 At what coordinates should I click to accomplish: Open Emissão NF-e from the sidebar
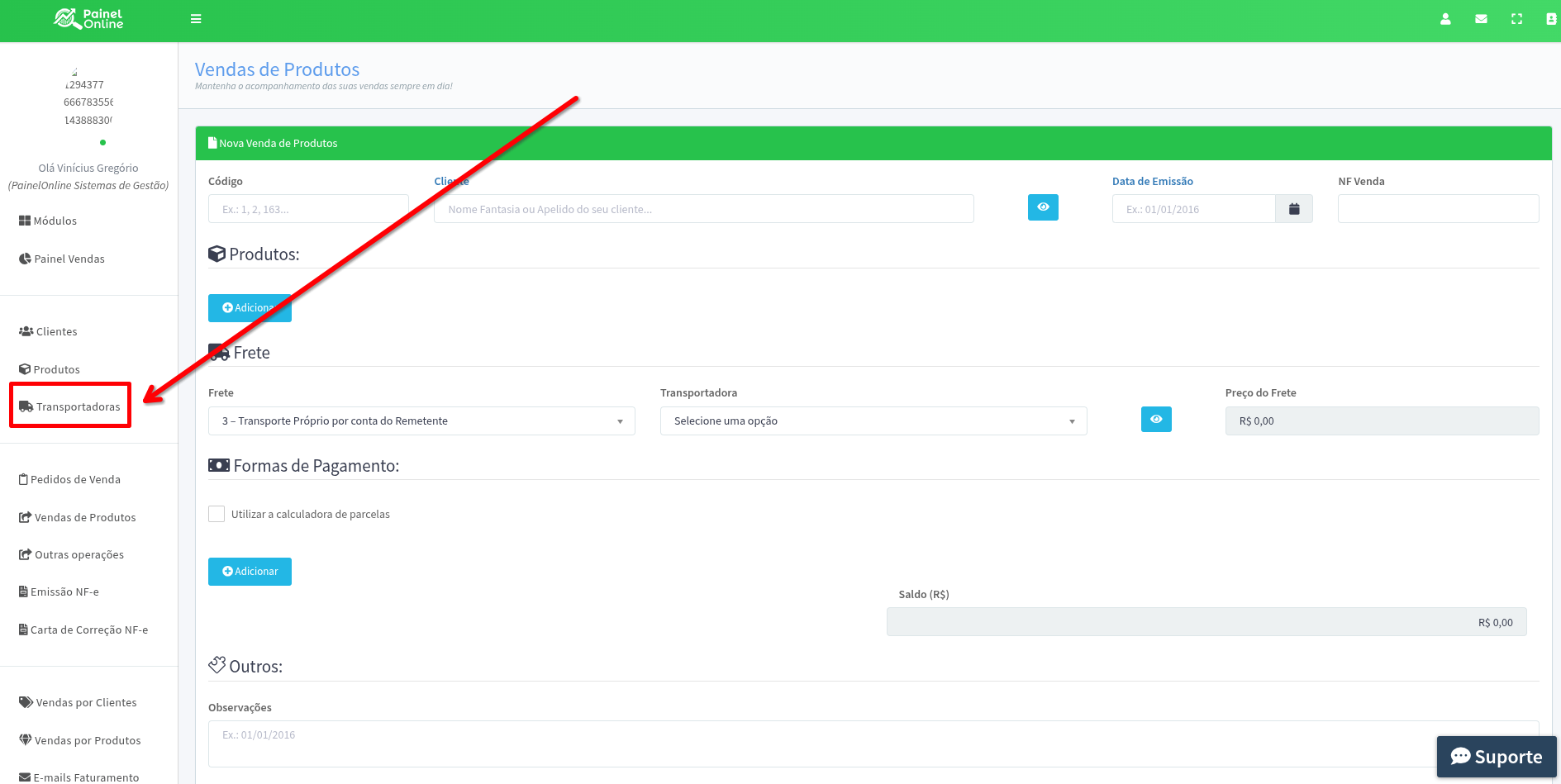pyautogui.click(x=64, y=592)
